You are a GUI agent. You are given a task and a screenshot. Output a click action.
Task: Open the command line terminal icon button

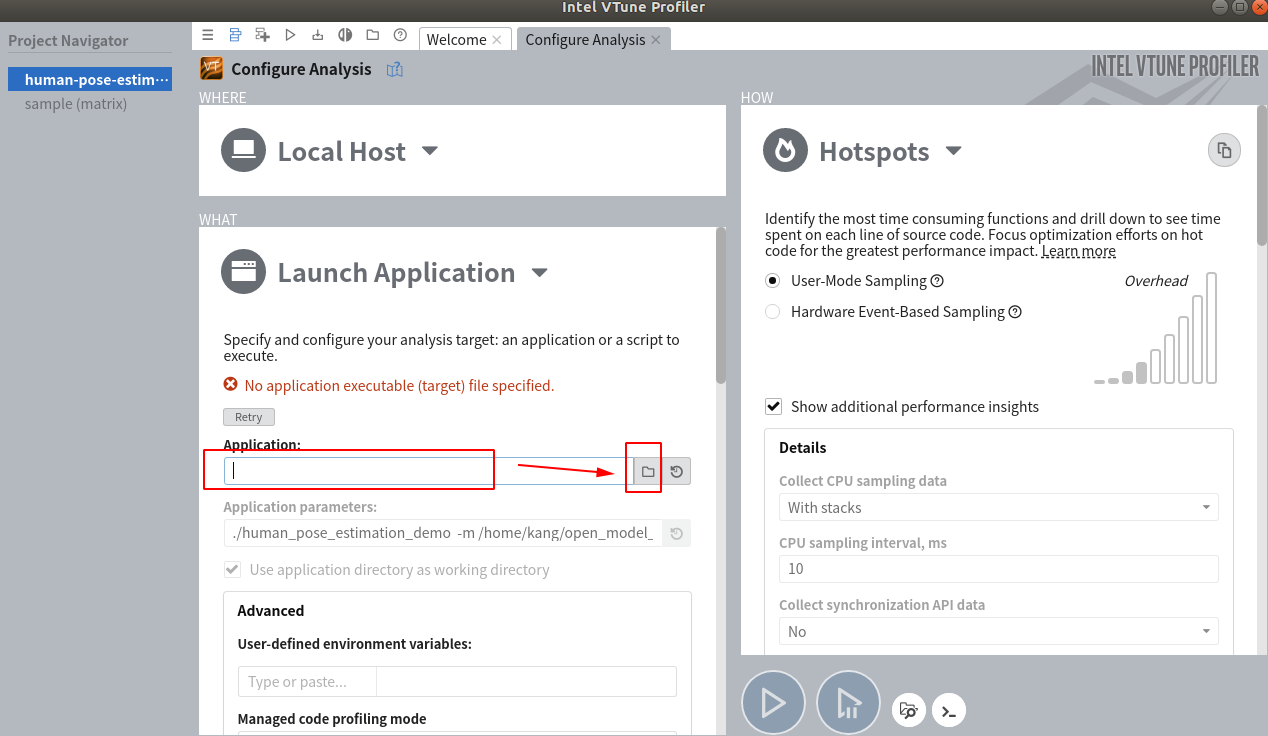click(949, 711)
